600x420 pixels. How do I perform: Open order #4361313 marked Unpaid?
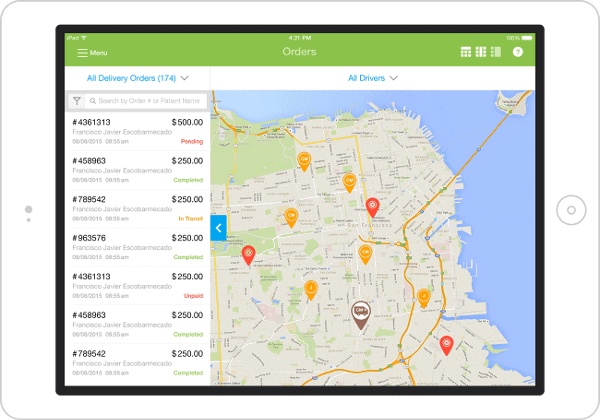(137, 286)
